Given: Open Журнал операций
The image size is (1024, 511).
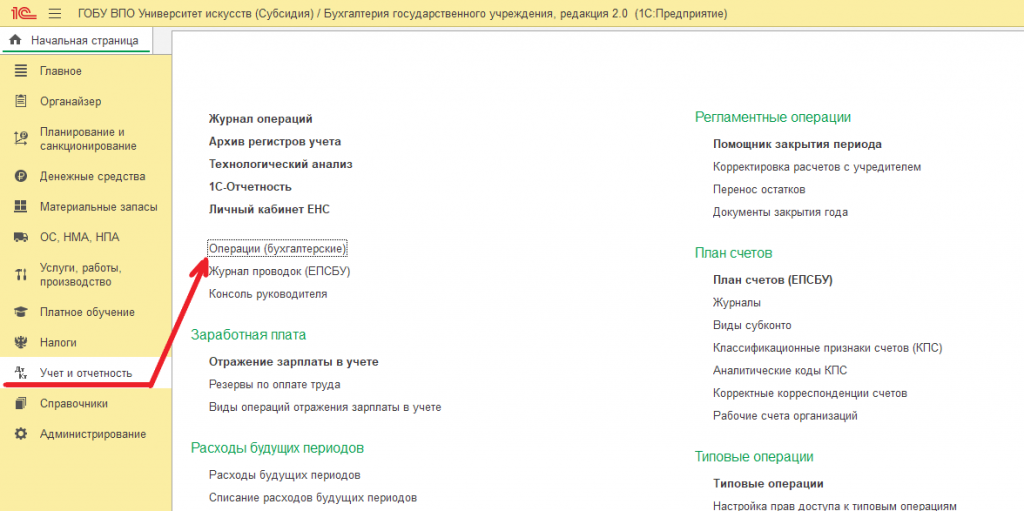Looking at the screenshot, I should point(261,119).
